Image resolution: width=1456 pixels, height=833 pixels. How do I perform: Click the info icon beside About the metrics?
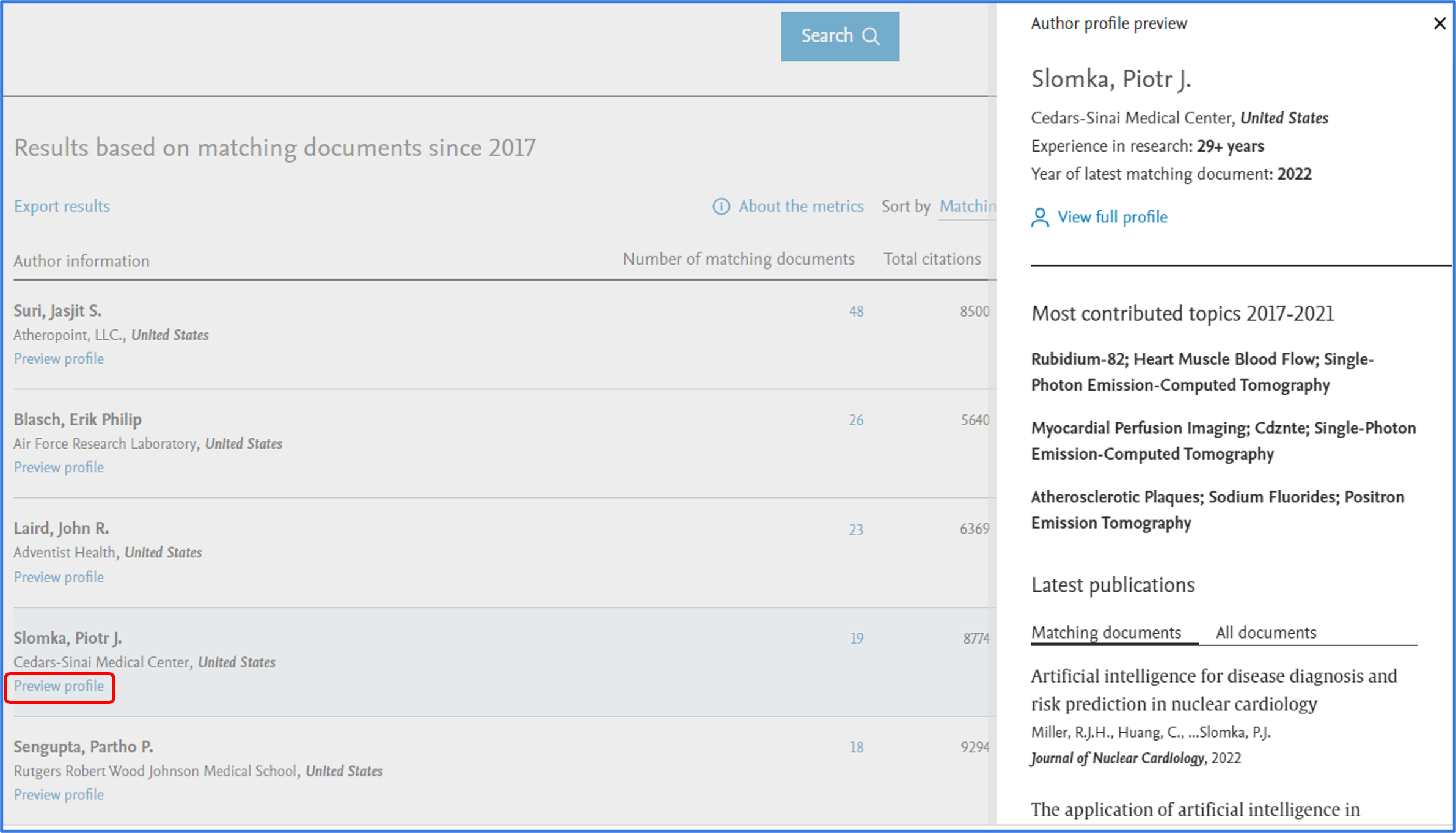(721, 207)
